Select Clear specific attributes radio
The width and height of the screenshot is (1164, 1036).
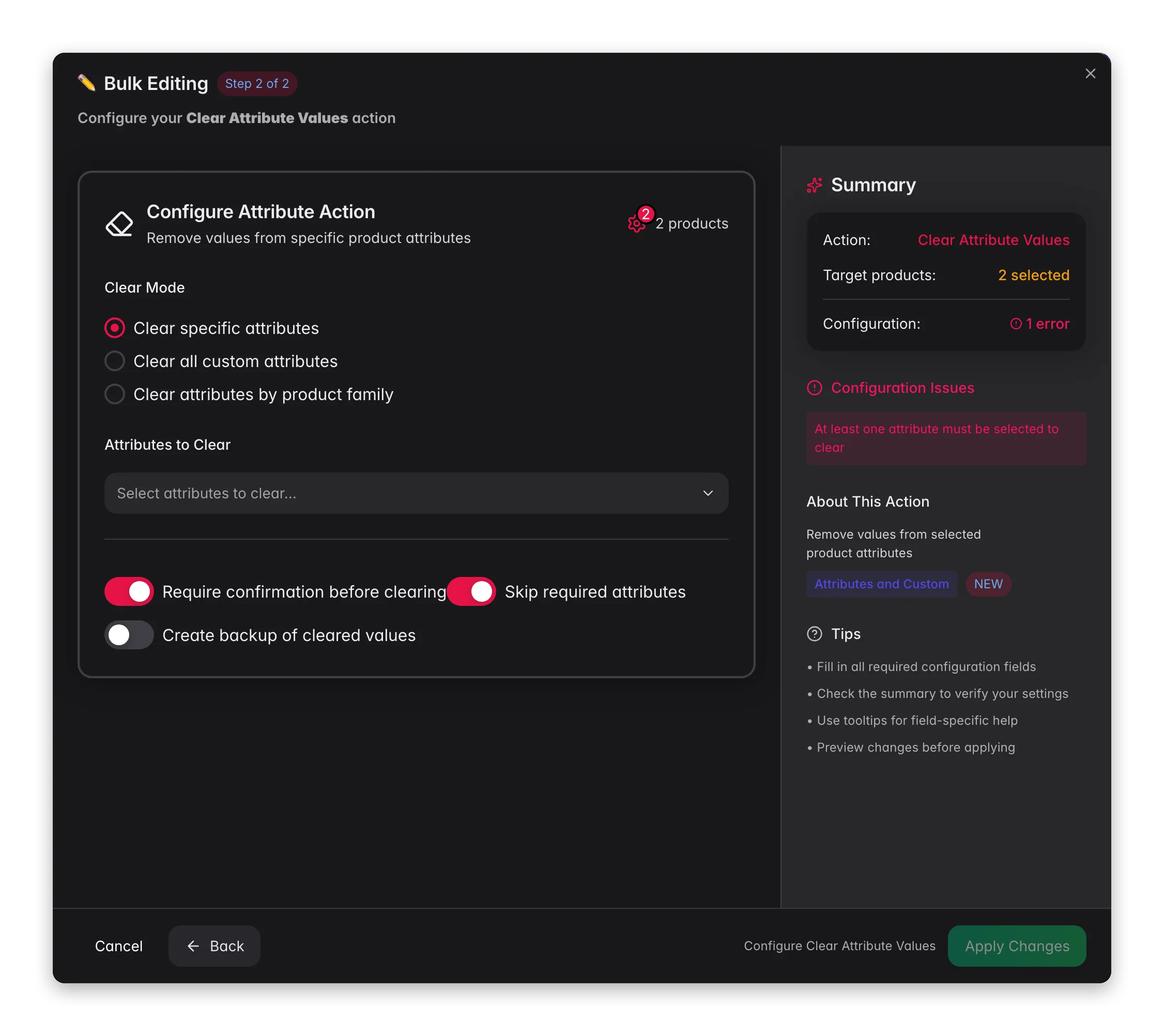pos(114,328)
